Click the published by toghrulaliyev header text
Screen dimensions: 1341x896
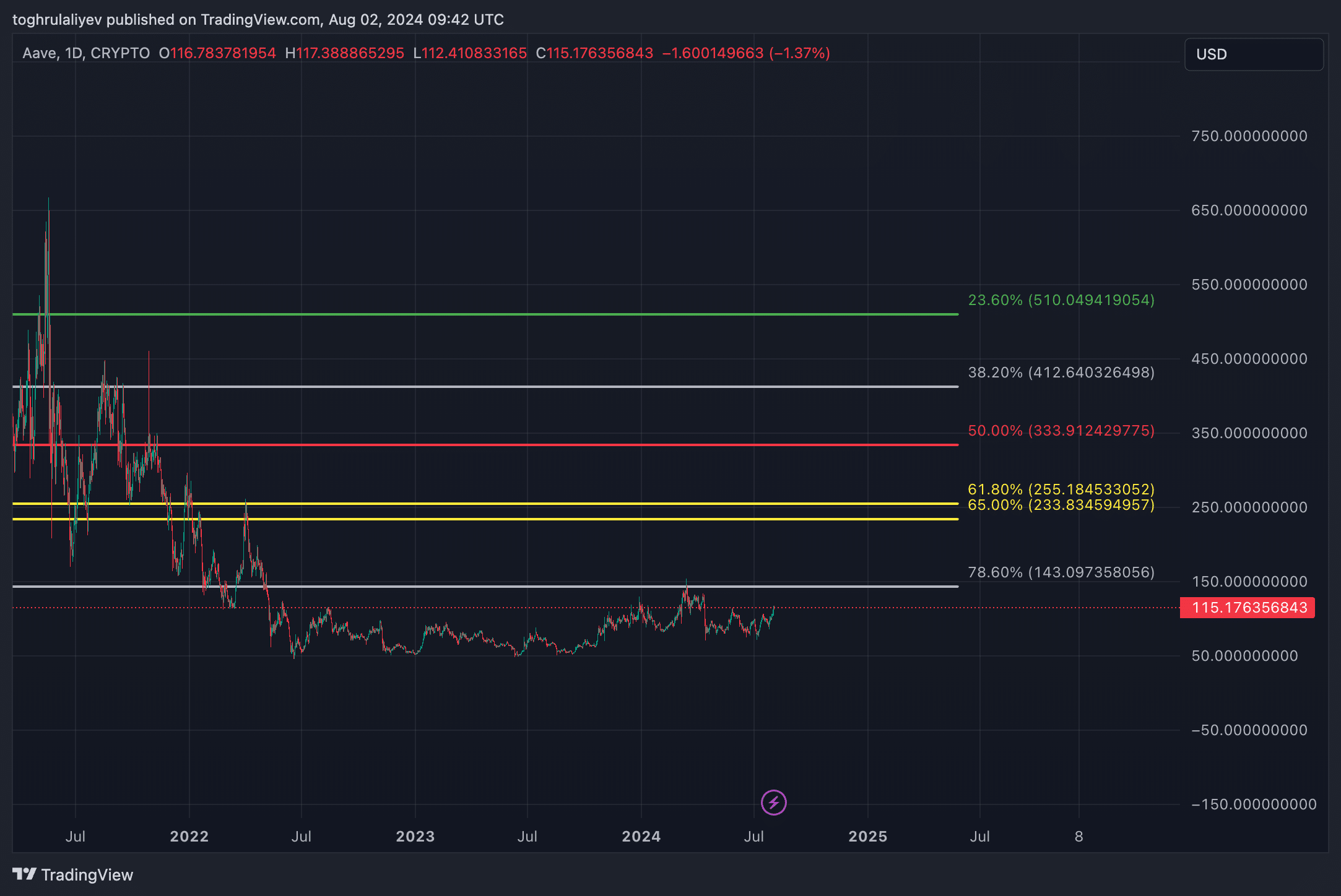pyautogui.click(x=258, y=20)
